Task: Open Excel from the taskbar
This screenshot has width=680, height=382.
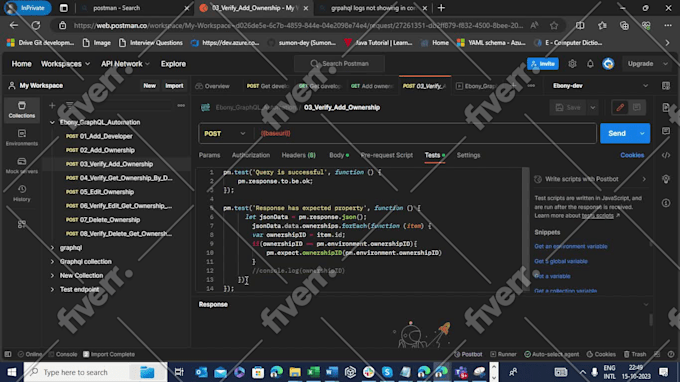Action: click(x=313, y=372)
